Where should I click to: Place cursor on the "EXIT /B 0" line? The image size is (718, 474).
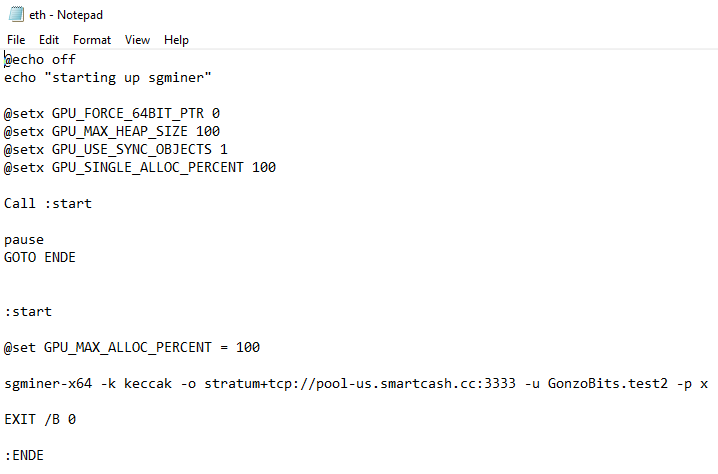click(x=40, y=420)
